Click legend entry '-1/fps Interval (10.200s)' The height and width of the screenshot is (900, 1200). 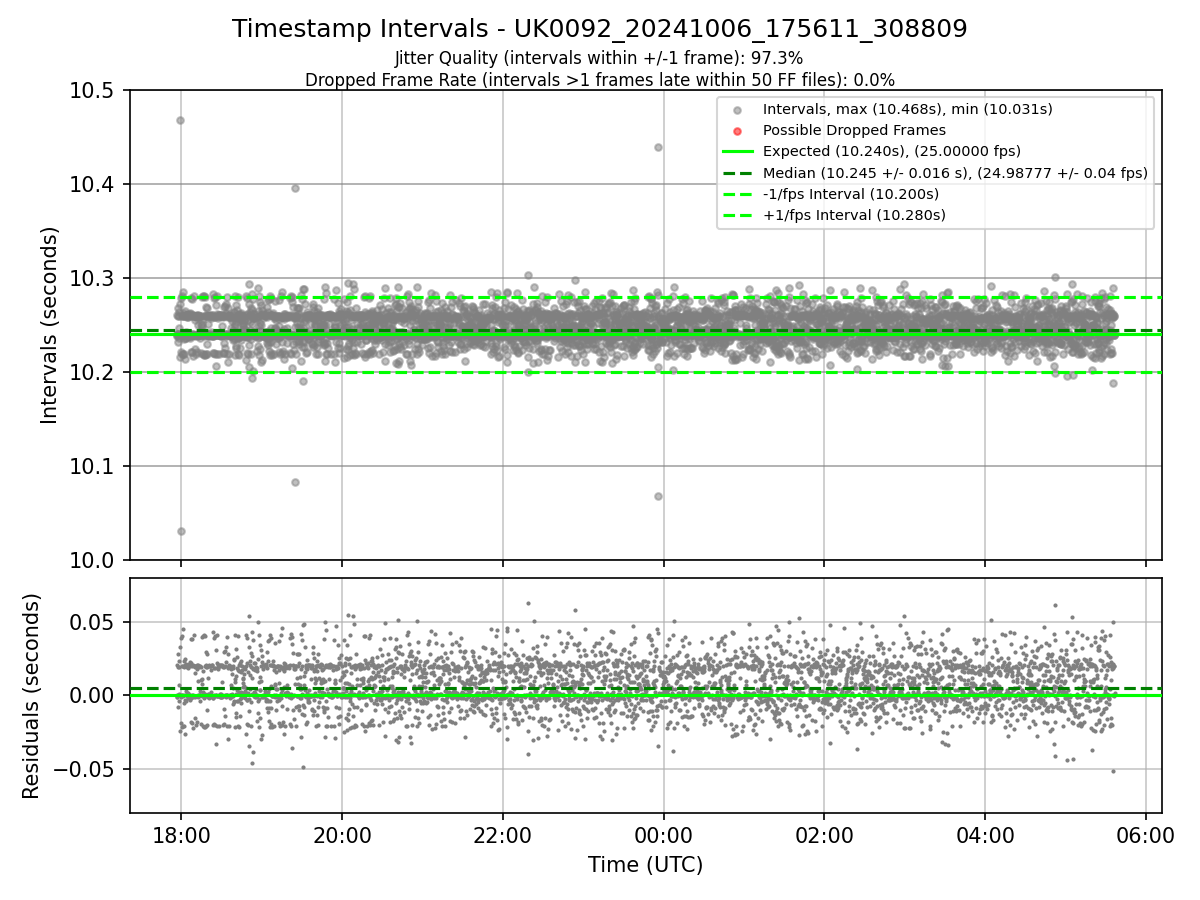851,194
